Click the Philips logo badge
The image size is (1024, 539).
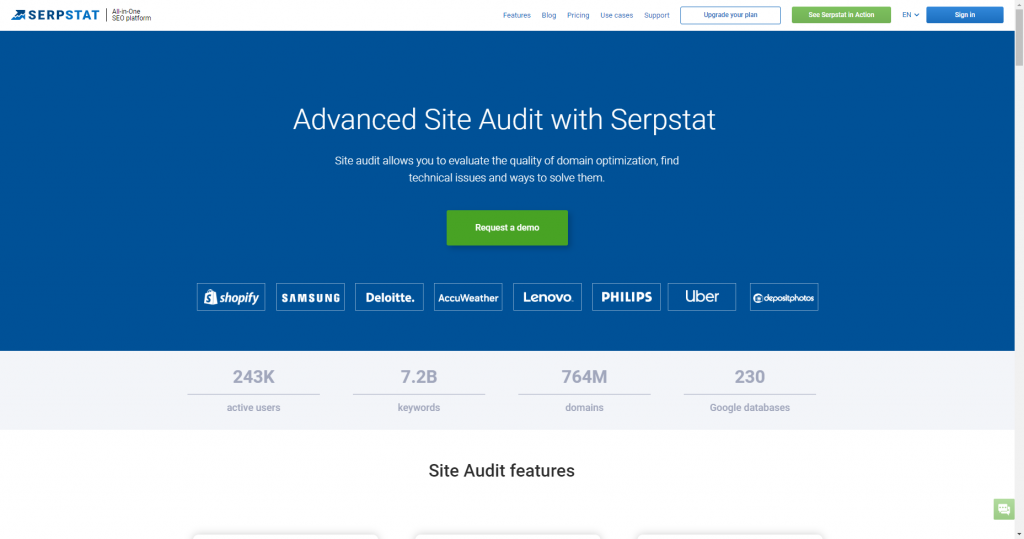point(626,297)
